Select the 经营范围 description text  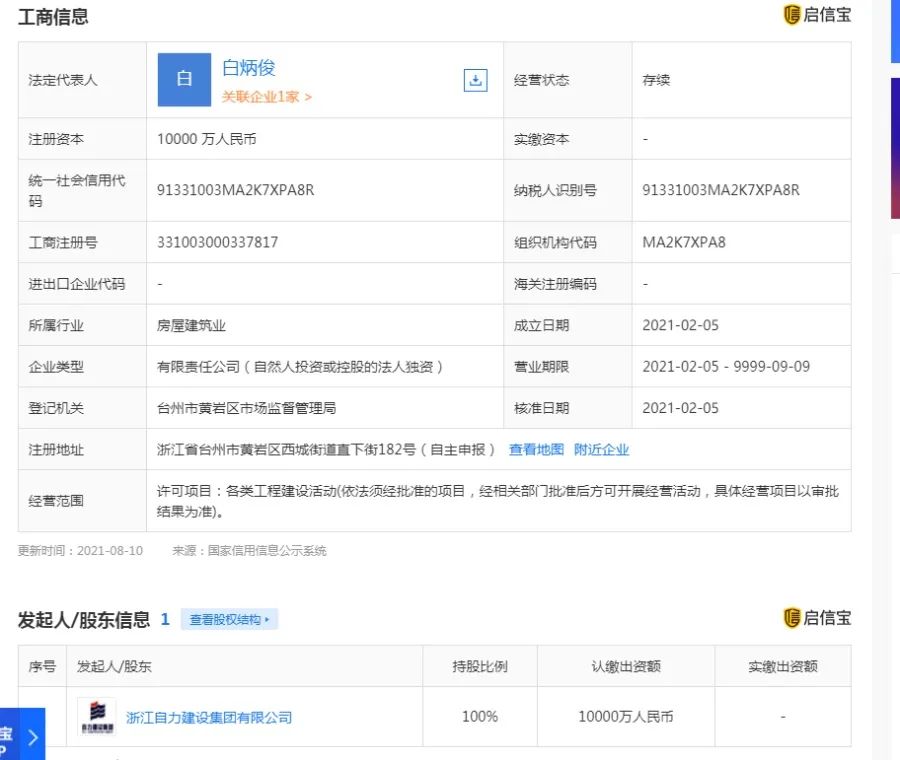coord(498,501)
